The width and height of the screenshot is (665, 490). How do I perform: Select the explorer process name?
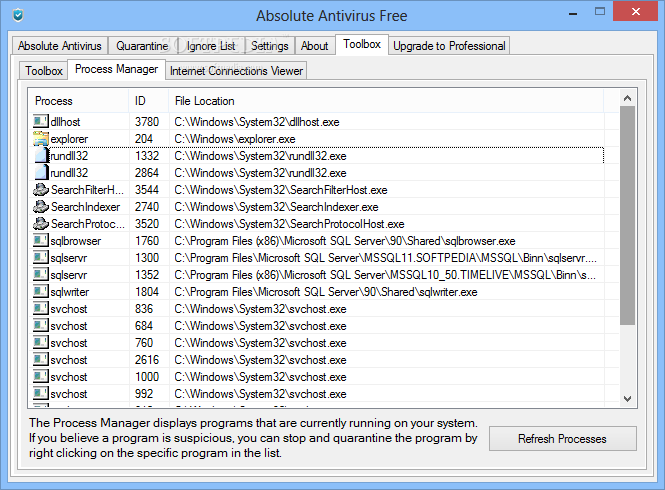coord(69,139)
